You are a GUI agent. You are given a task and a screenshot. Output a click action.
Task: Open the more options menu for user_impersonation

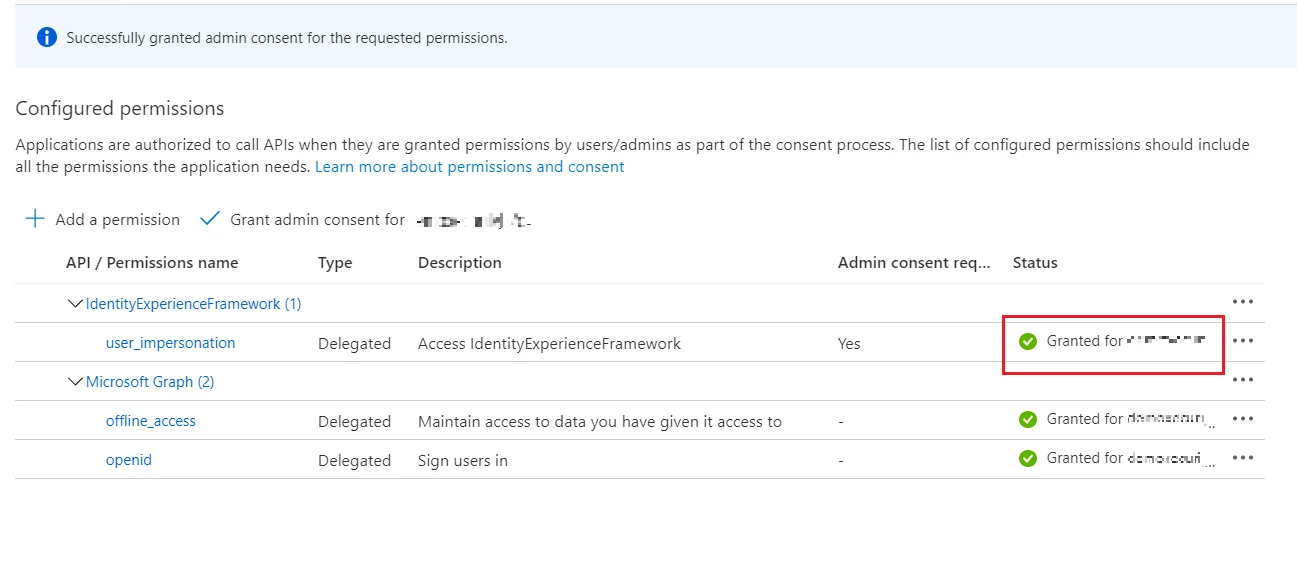click(x=1242, y=340)
